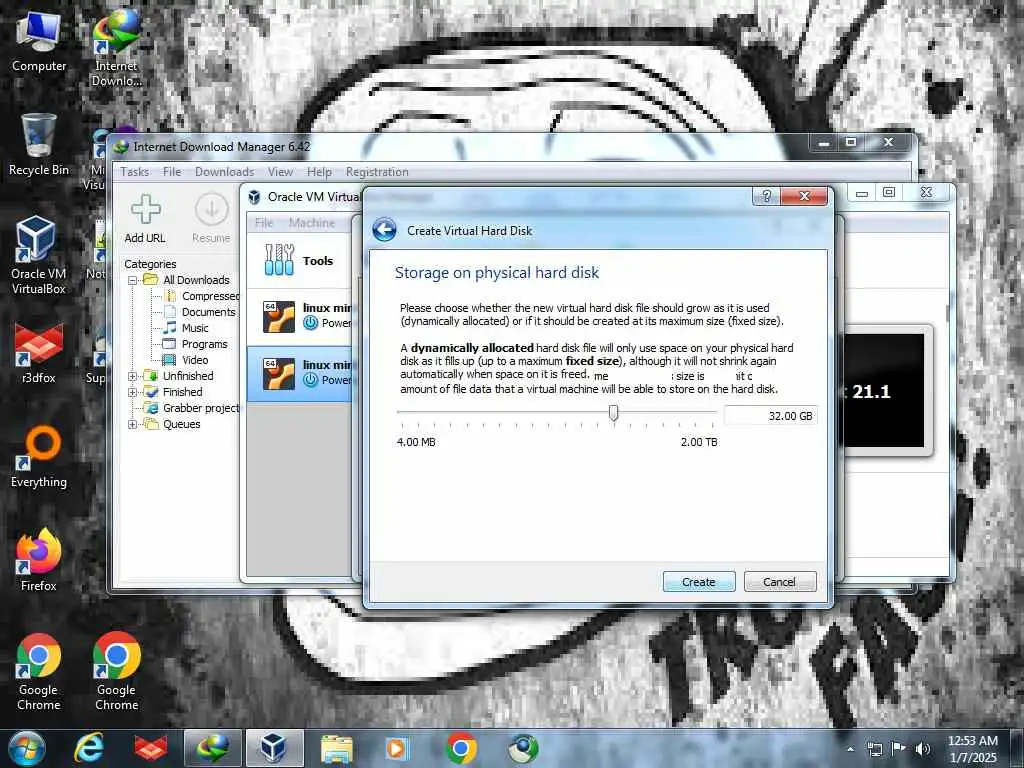Click the 32.00 GB size input field
Viewport: 1024px width, 768px height.
point(770,415)
